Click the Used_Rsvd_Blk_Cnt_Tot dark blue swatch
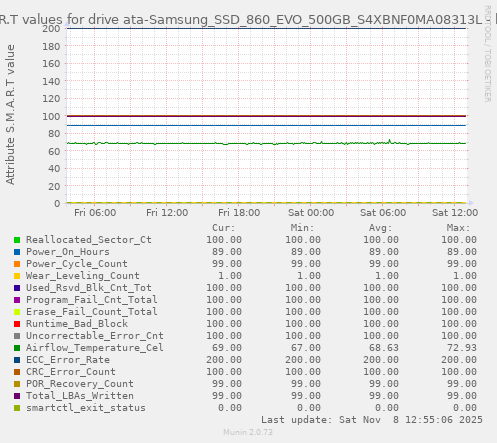This screenshot has height=443, width=497. click(17, 288)
